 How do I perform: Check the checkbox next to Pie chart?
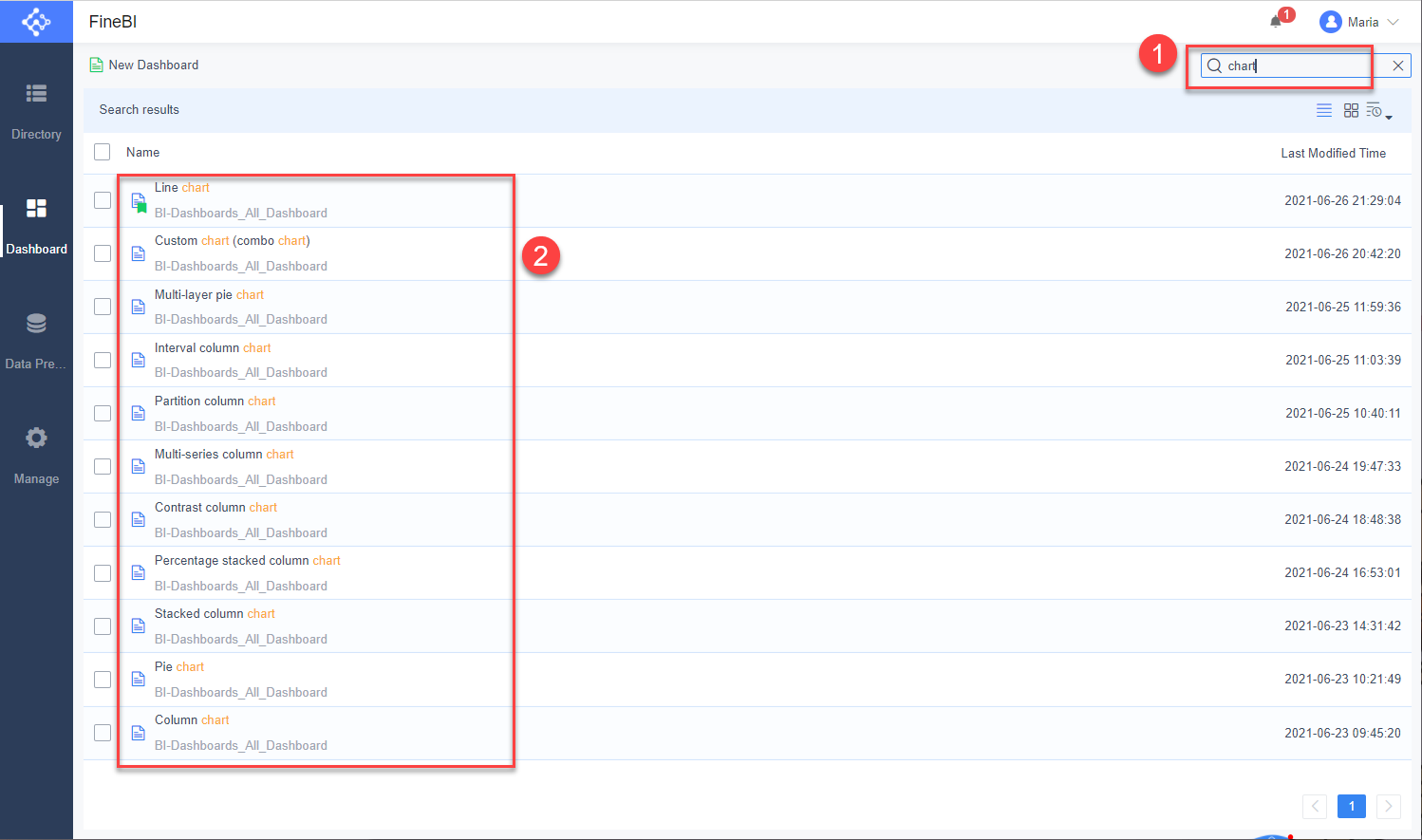point(102,679)
